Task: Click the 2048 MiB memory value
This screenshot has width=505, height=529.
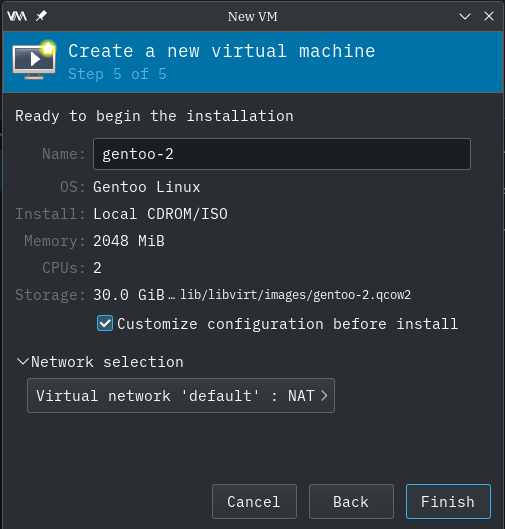Action: click(129, 241)
